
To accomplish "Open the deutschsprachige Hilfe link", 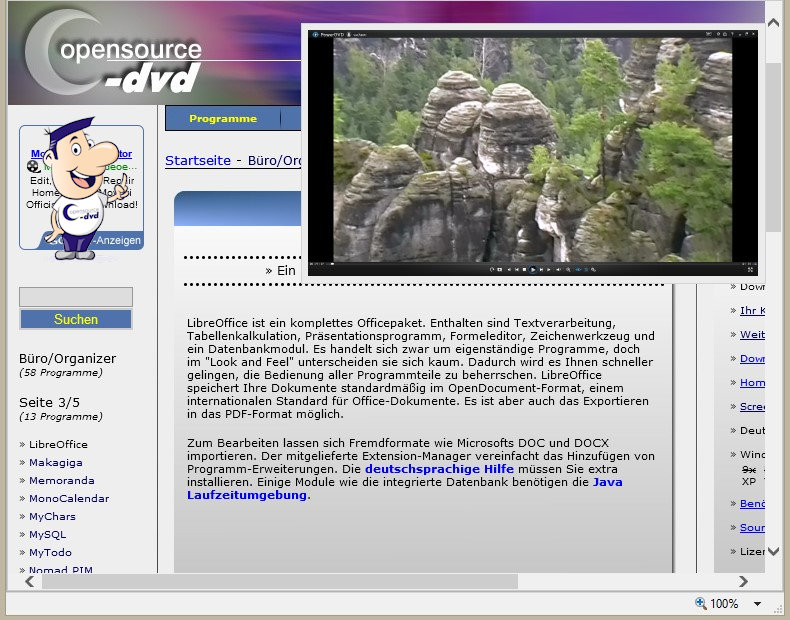I will (x=439, y=468).
